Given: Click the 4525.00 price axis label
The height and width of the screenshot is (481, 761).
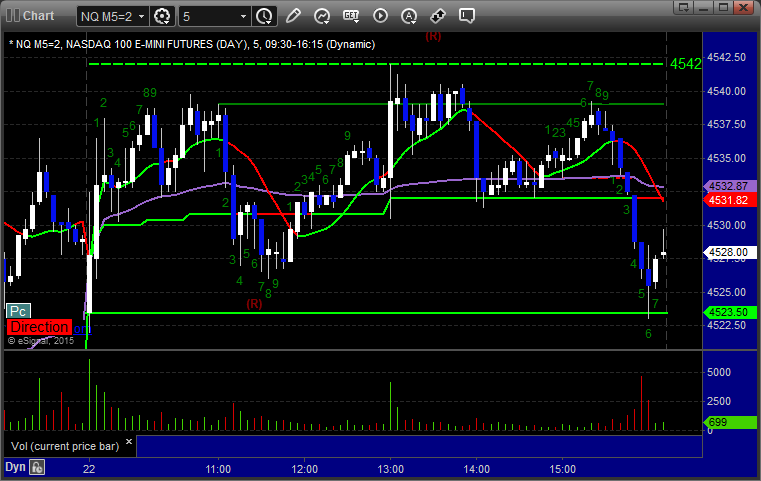Looking at the screenshot, I should 726,292.
